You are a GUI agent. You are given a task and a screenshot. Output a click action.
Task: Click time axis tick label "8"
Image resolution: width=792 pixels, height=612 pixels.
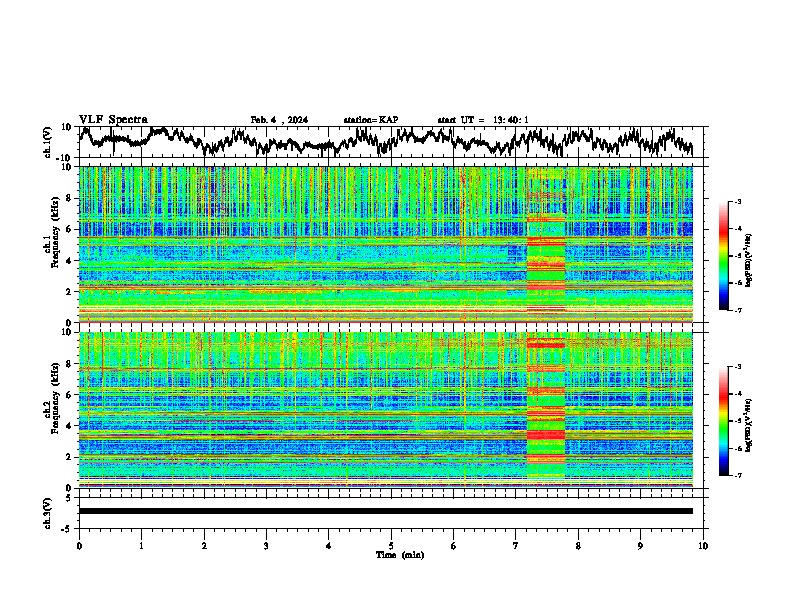(x=578, y=546)
